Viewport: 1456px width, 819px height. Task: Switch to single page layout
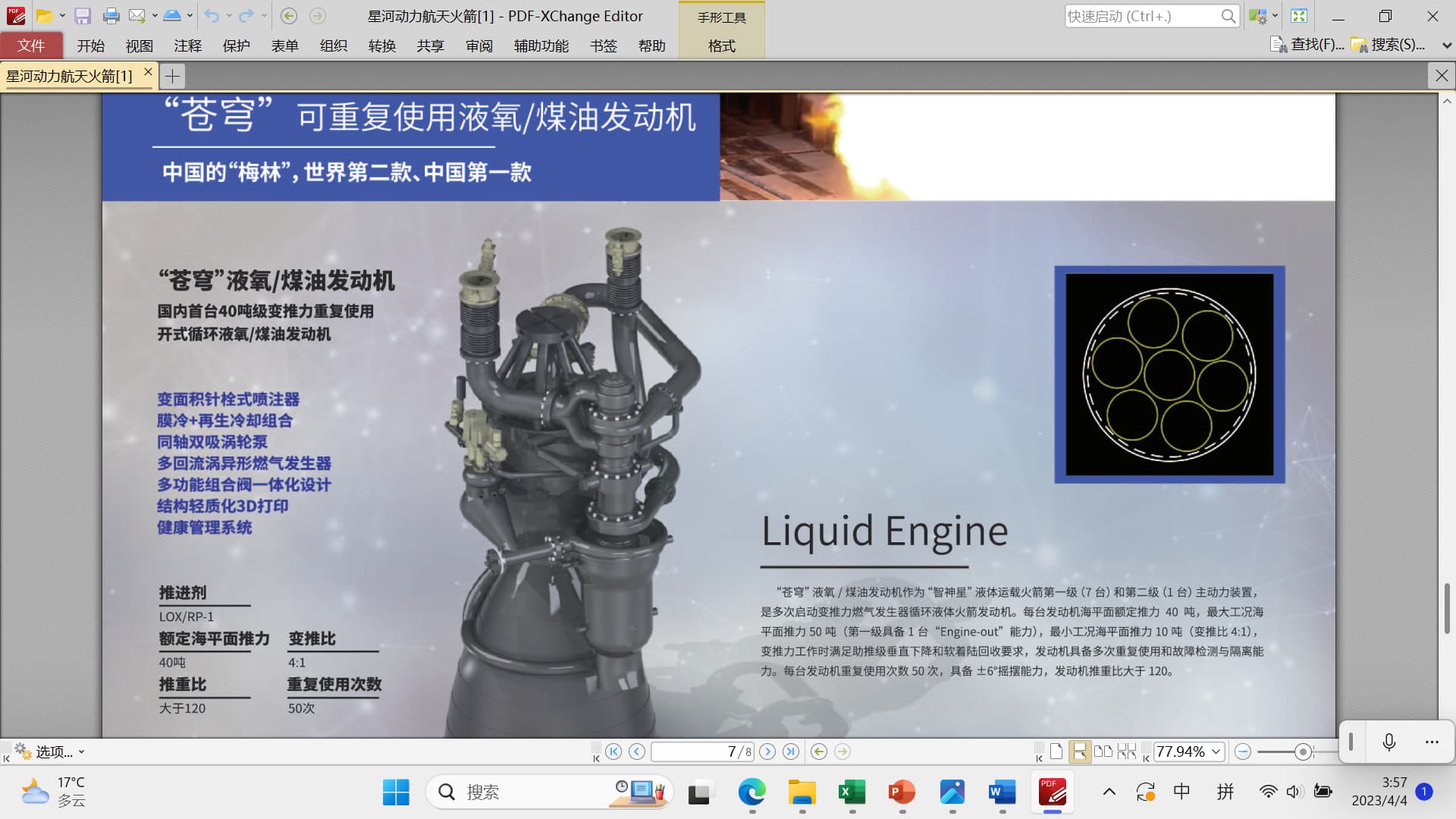[1056, 752]
